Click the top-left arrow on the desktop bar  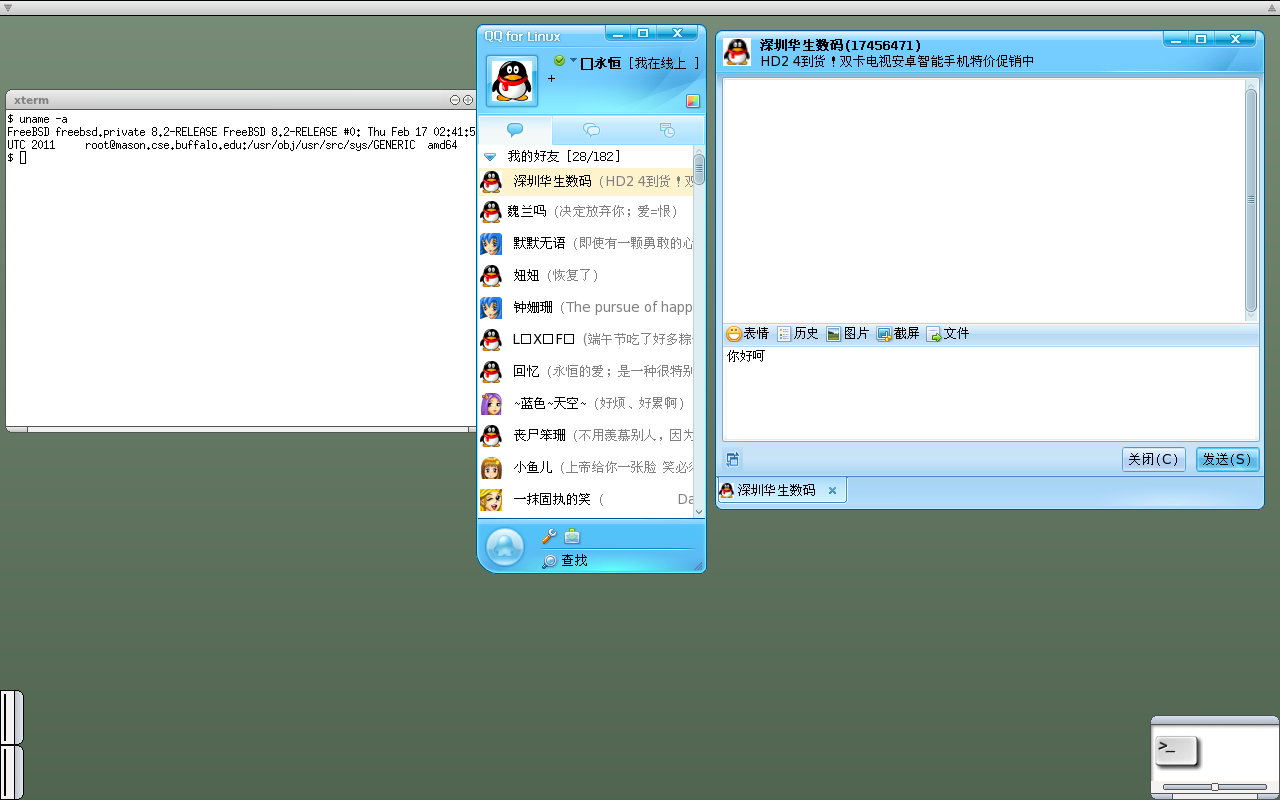click(8, 7)
